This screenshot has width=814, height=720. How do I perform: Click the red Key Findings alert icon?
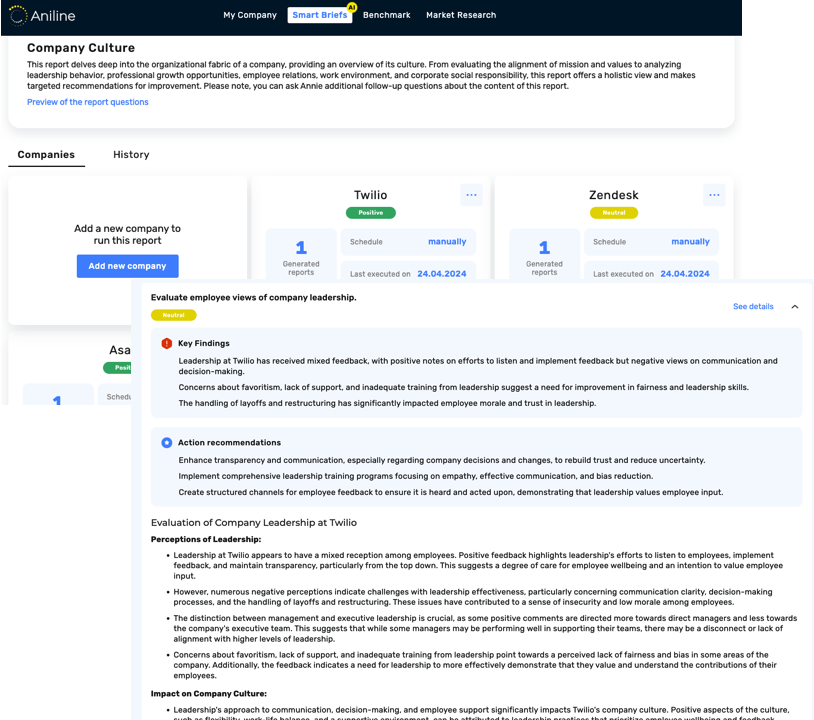tap(167, 344)
